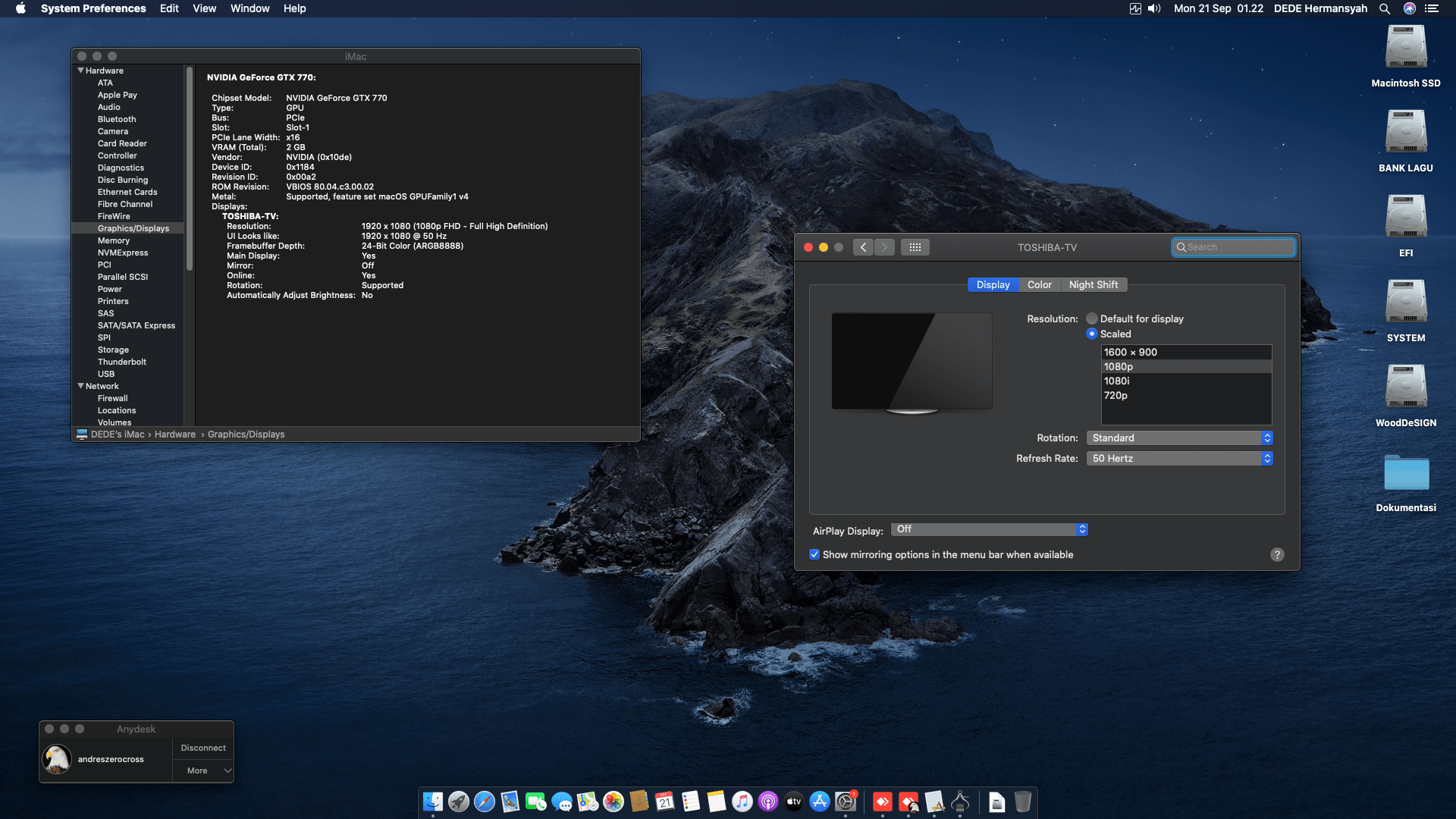This screenshot has width=1456, height=819.
Task: Open Podcasts app in the dock
Action: click(768, 802)
